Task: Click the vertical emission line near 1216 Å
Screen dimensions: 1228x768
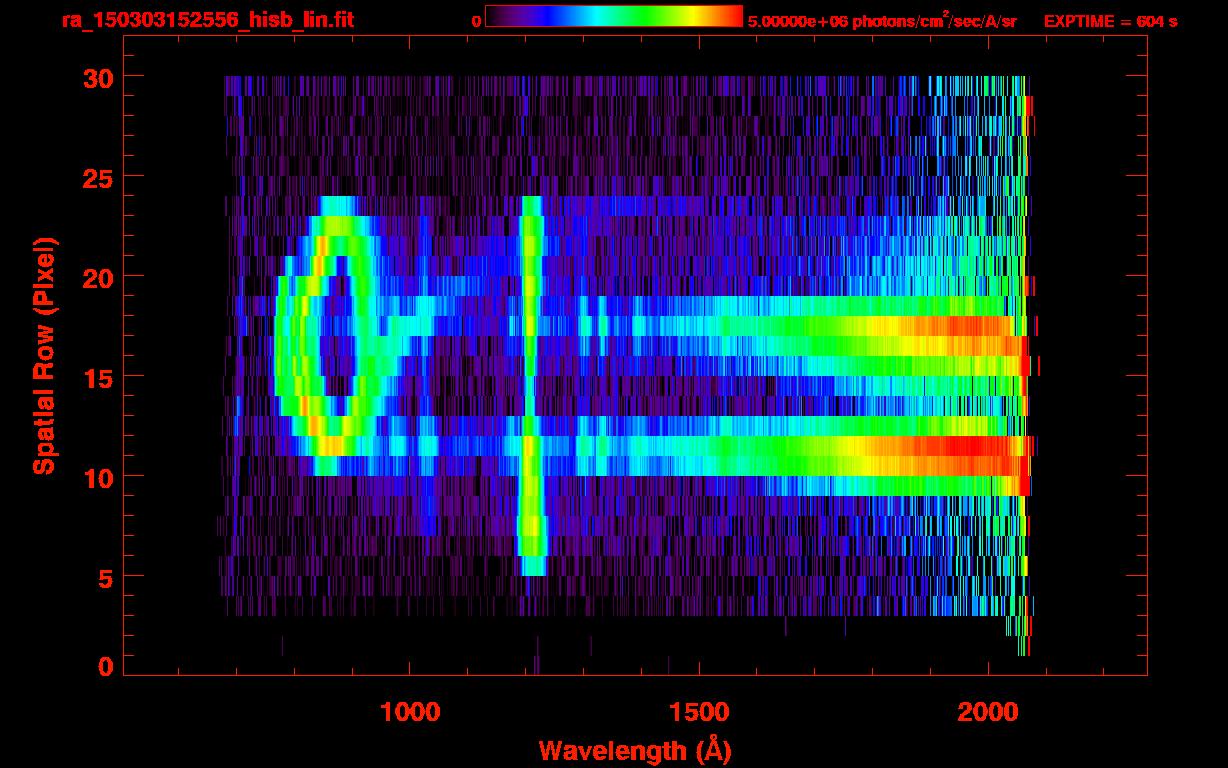Action: pos(532,386)
